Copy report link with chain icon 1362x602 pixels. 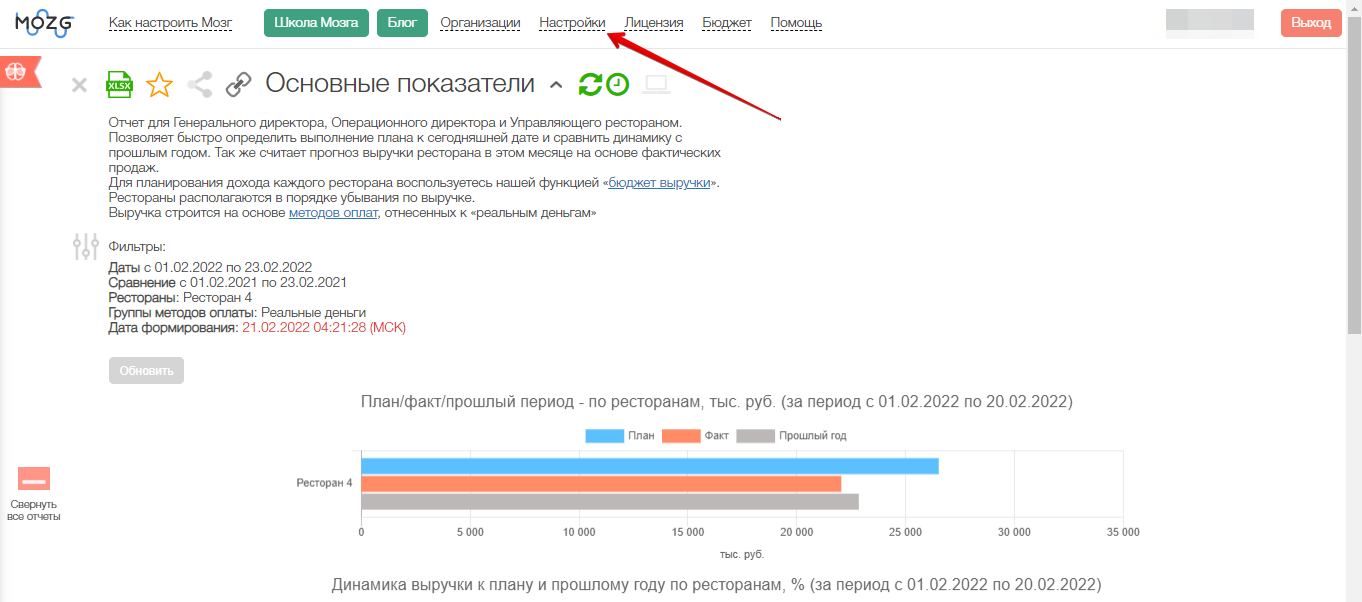(238, 84)
